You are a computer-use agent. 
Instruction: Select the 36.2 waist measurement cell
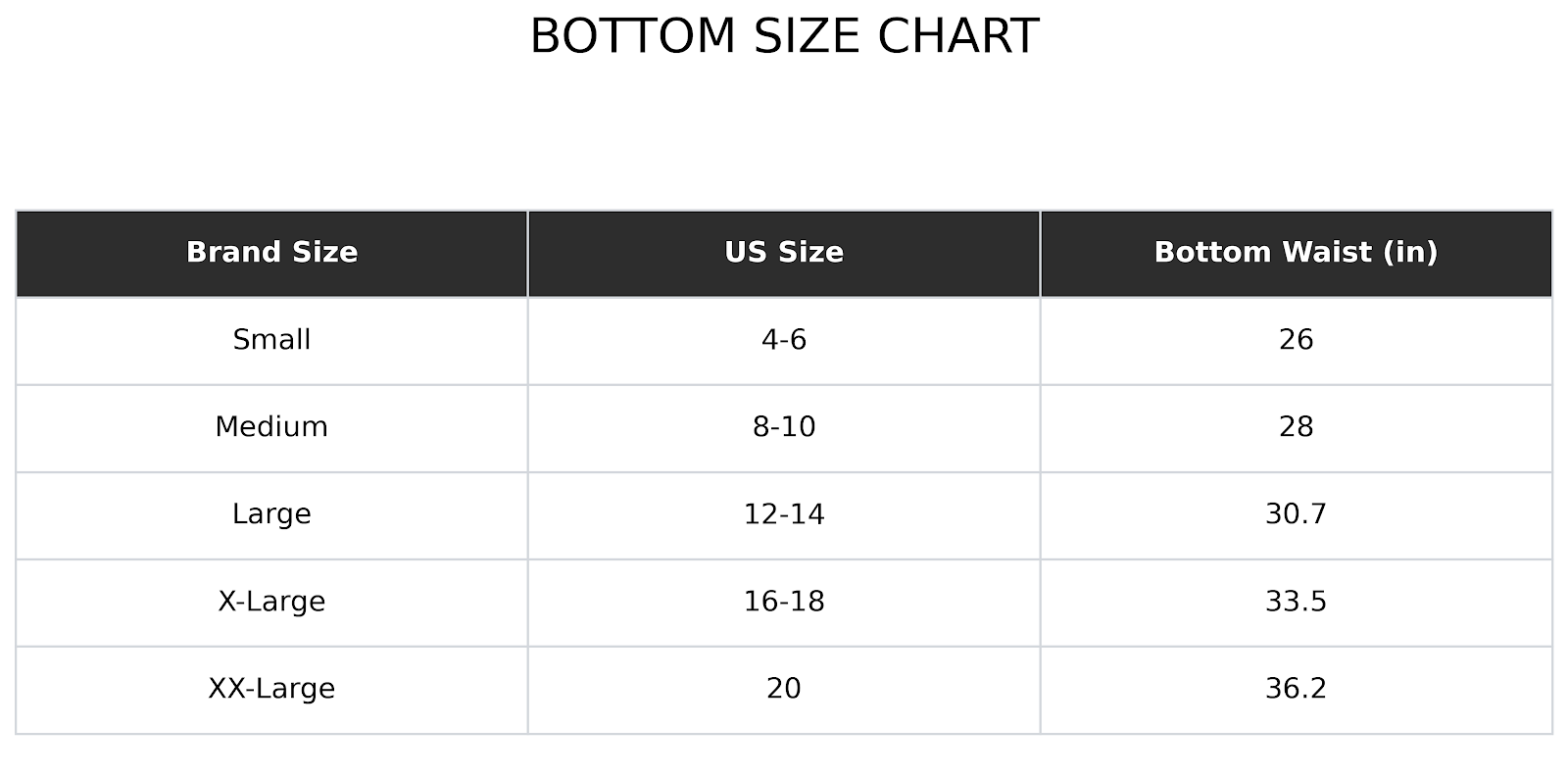click(x=1296, y=689)
